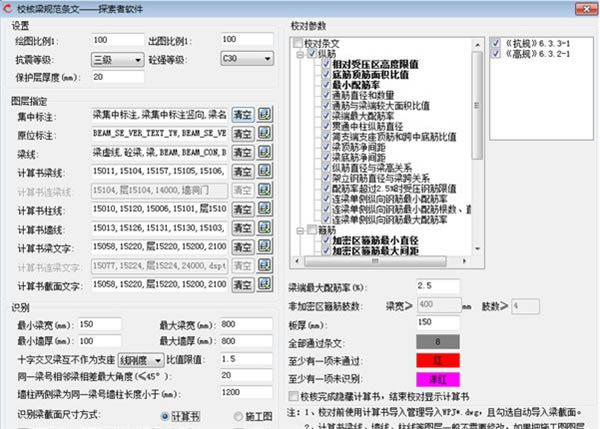Click the maximum angle field showing 20
Screen dimensions: 600x429
pos(246,375)
